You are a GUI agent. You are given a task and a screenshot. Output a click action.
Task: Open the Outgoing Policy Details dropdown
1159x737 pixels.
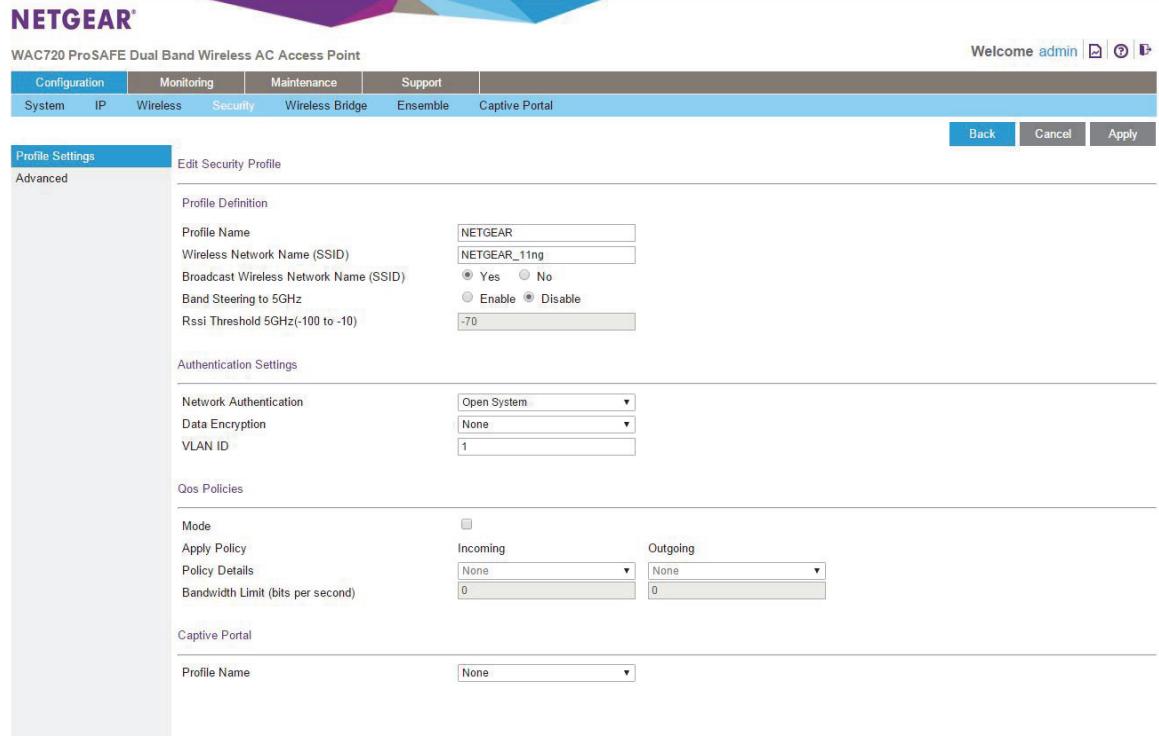(x=737, y=571)
